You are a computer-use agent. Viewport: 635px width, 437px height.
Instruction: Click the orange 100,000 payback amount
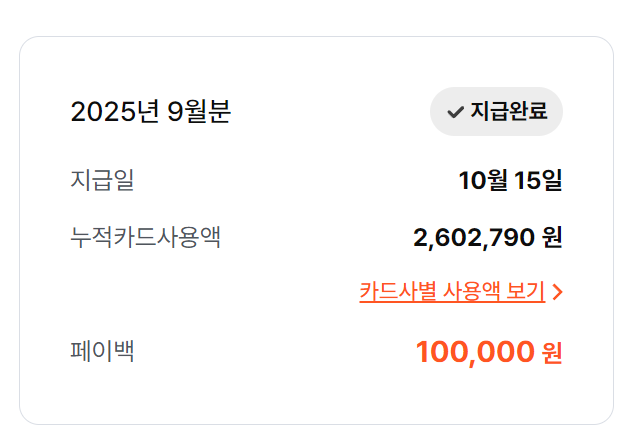point(475,352)
